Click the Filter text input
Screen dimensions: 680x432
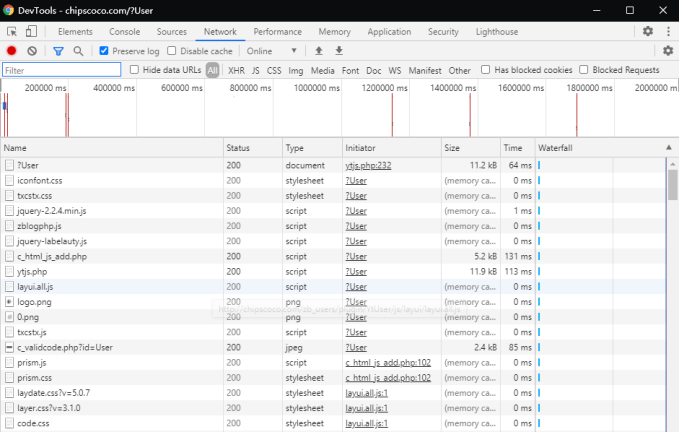point(62,70)
